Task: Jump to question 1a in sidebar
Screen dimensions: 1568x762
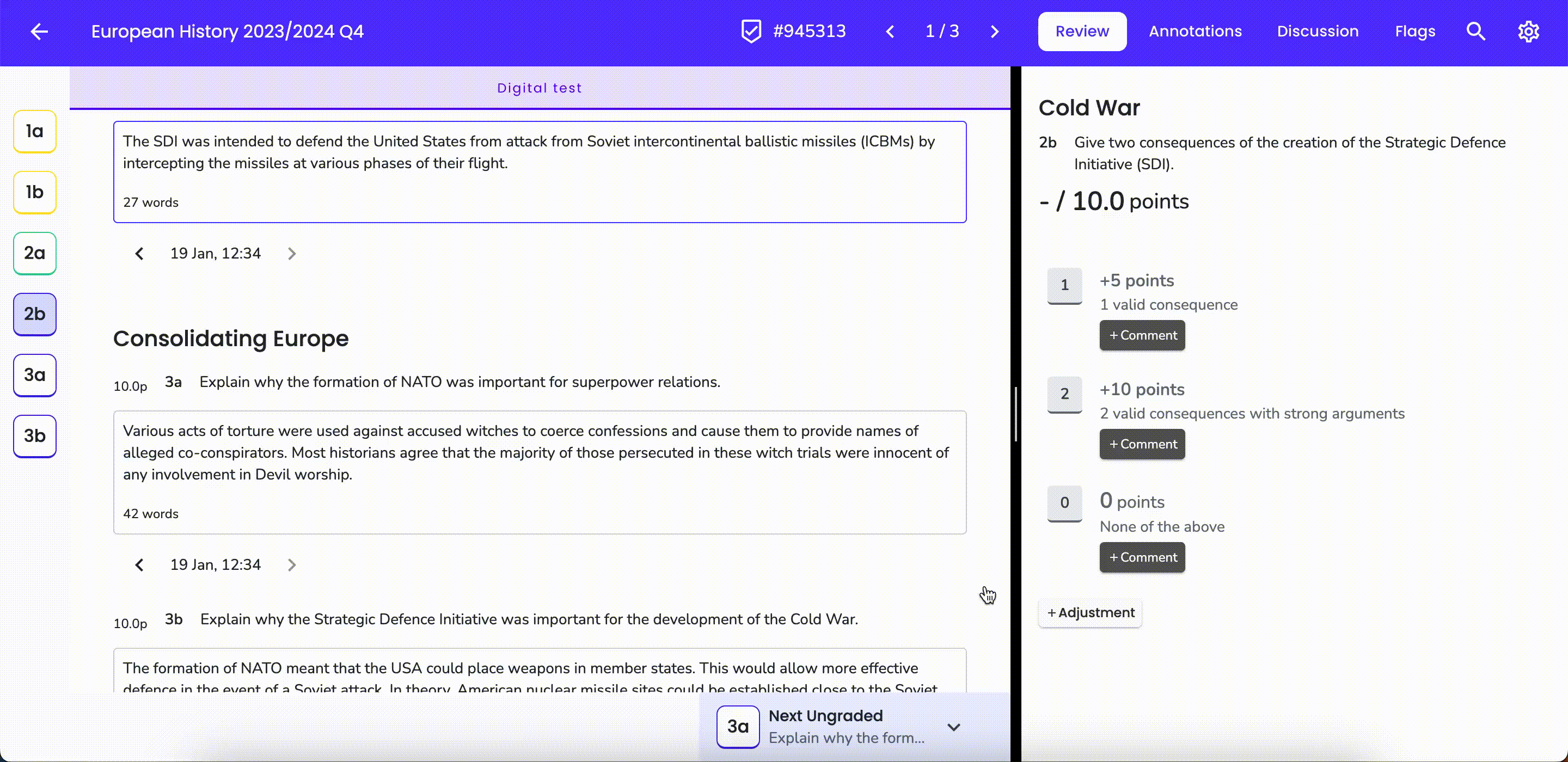Action: pyautogui.click(x=35, y=132)
